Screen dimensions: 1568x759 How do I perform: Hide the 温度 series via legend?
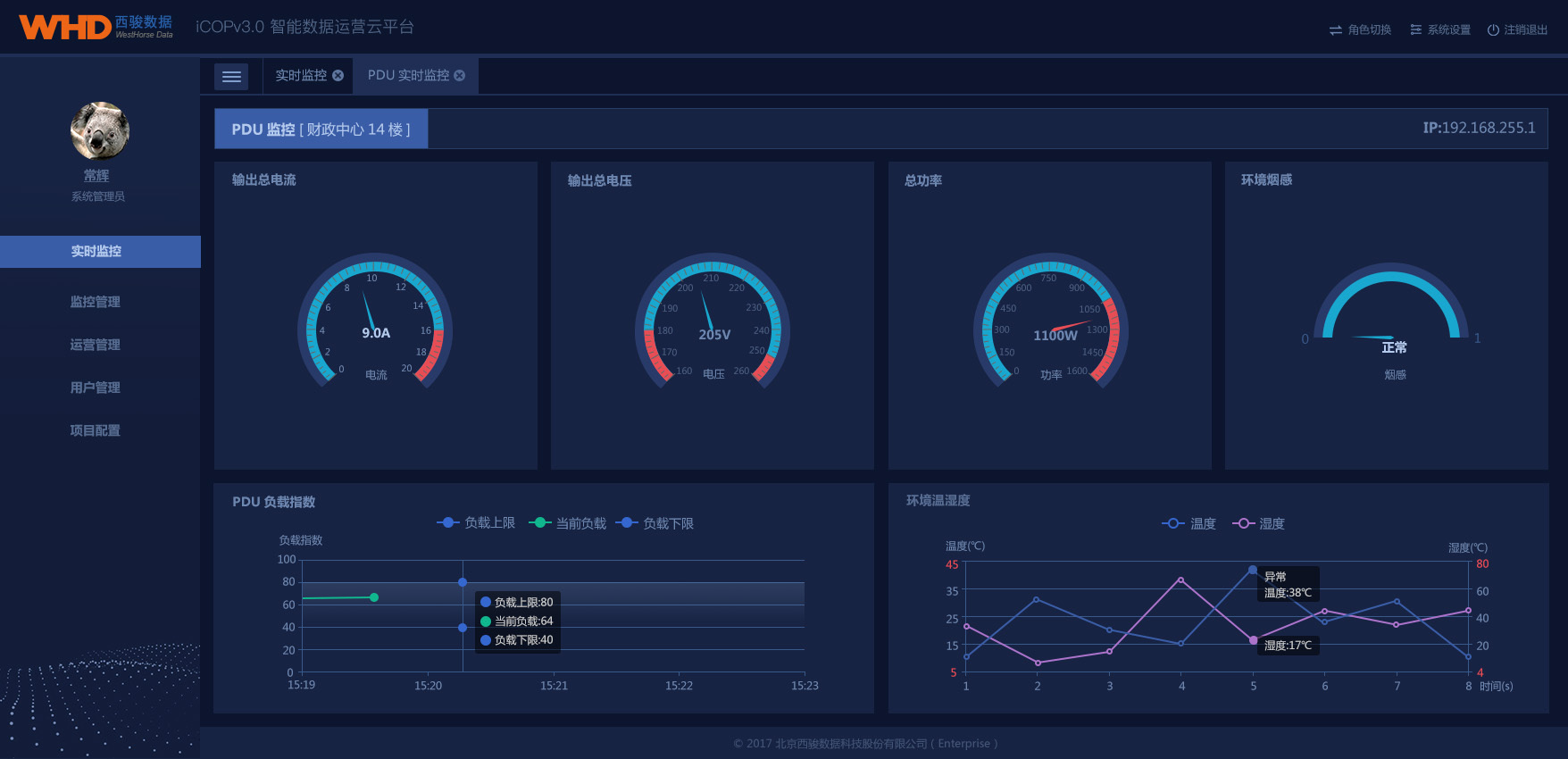pyautogui.click(x=1189, y=523)
